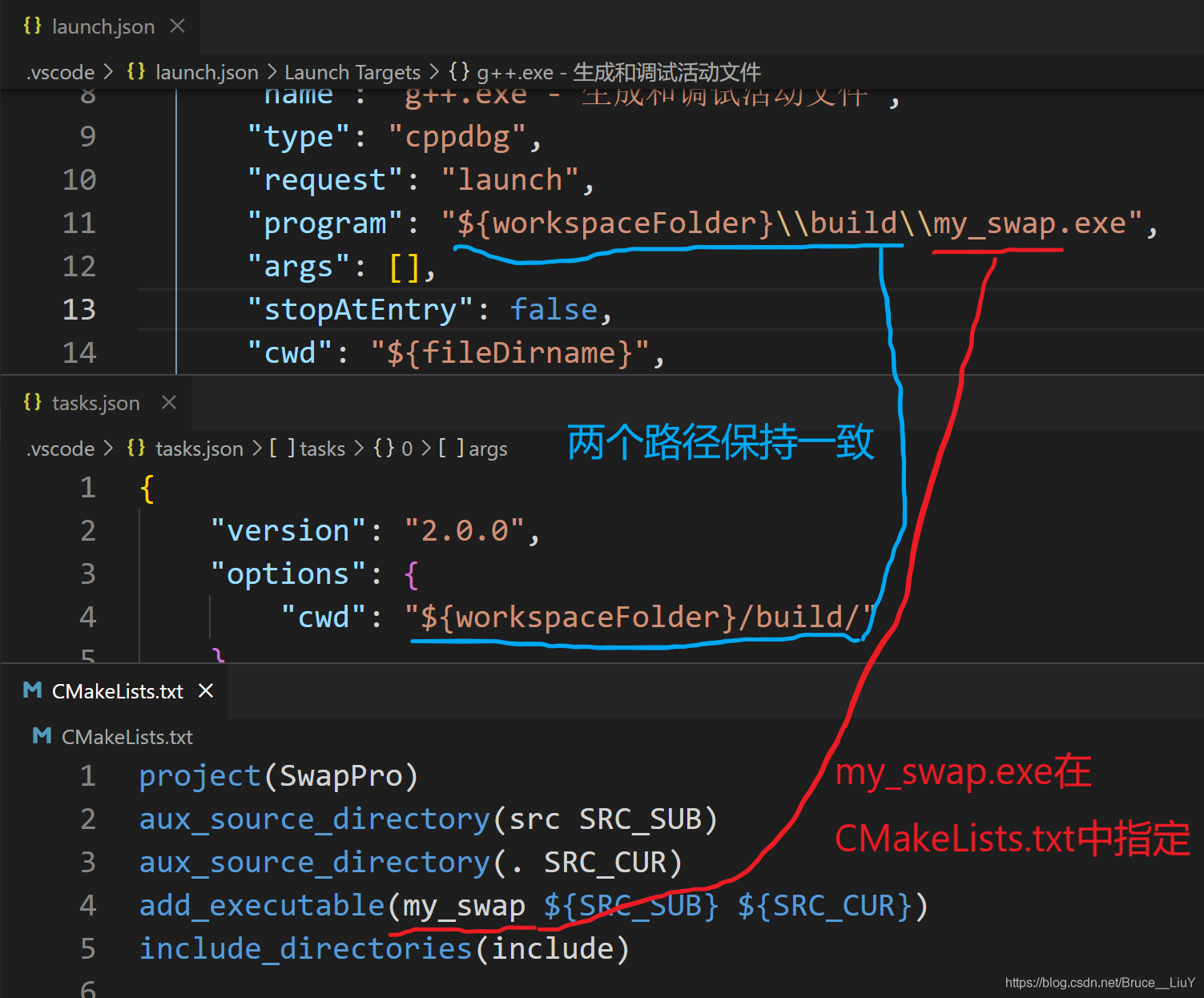Screen dimensions: 1204x998
Task: Click array bracket icon before tasks breadcrumb
Action: pyautogui.click(x=282, y=448)
